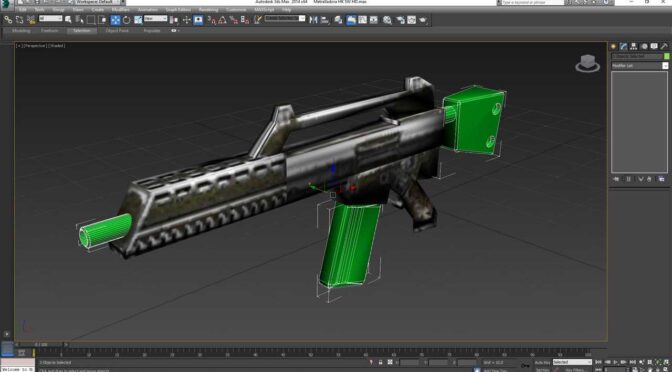
Task: Switch to the Display command panel
Action: [x=654, y=46]
